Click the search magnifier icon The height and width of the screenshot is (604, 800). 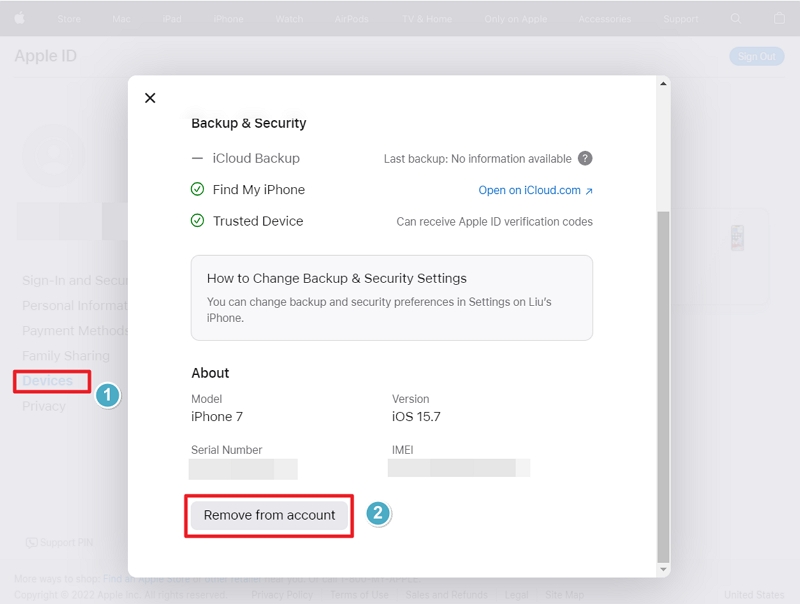tap(736, 18)
